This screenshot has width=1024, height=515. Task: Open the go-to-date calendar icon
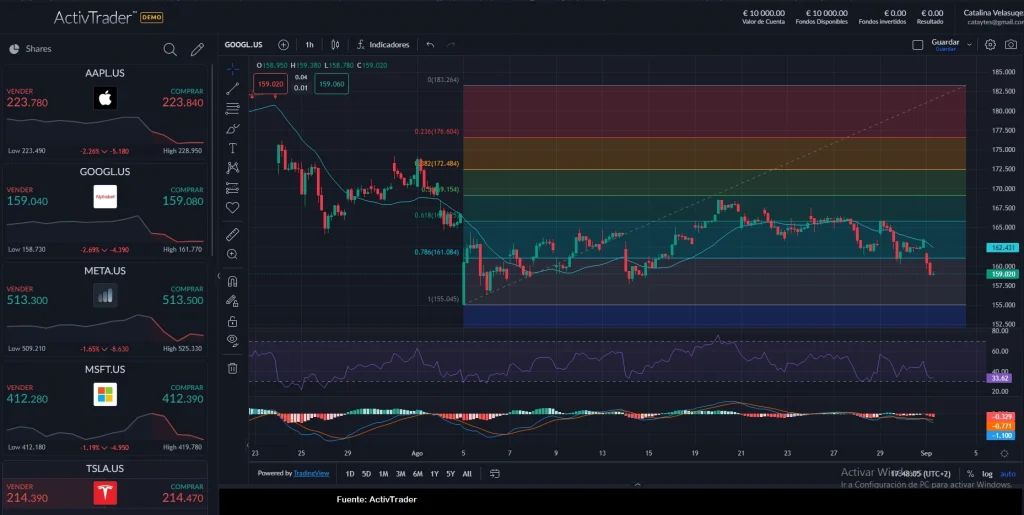[x=494, y=474]
